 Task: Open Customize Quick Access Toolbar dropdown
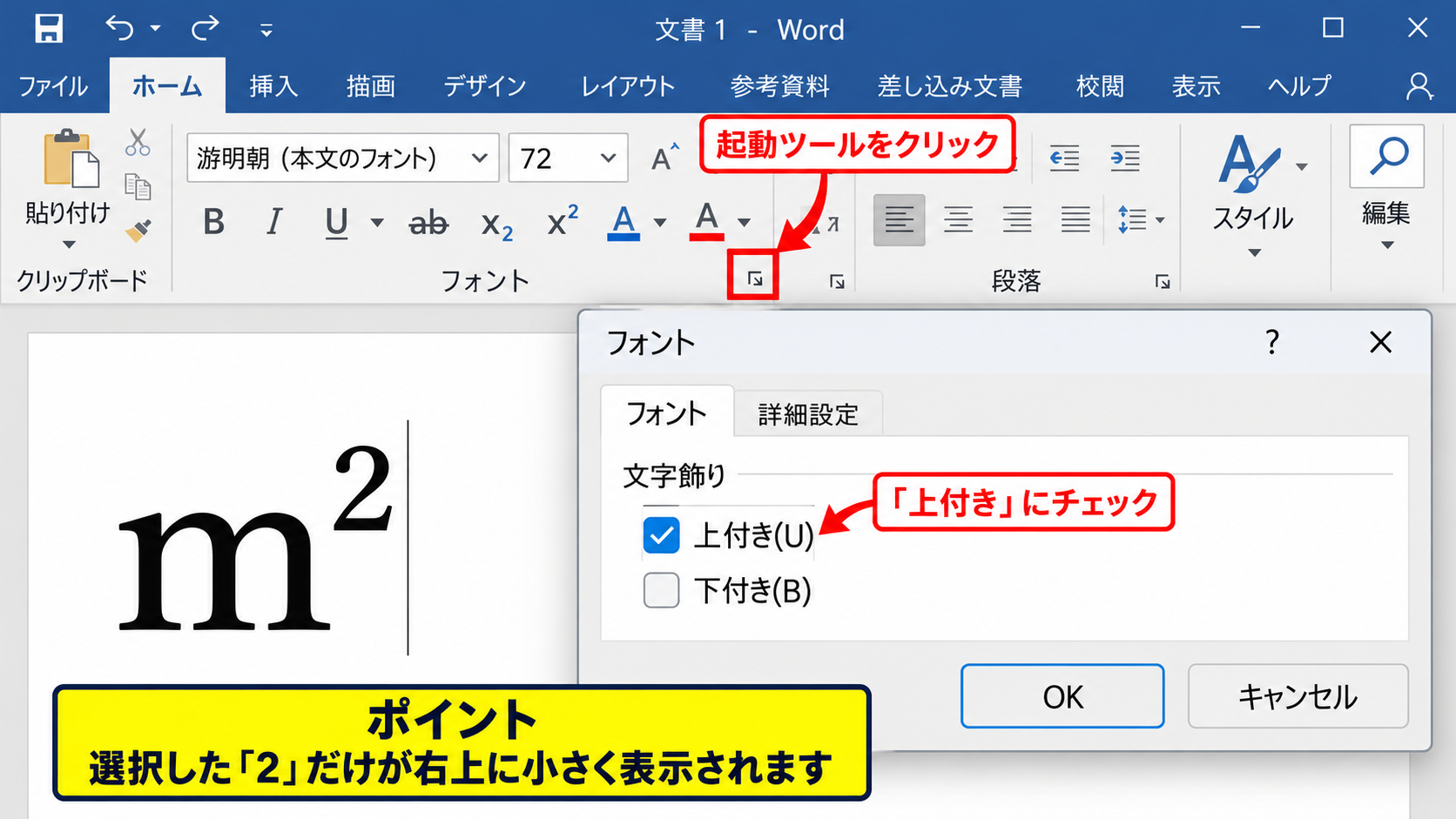click(266, 30)
